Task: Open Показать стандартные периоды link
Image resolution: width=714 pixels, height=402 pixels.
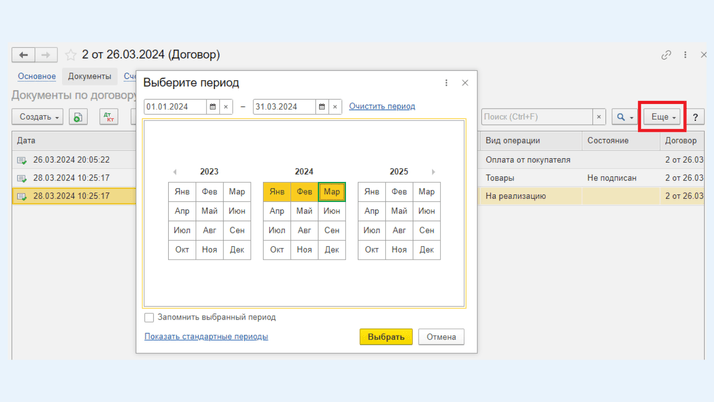Action: click(206, 337)
